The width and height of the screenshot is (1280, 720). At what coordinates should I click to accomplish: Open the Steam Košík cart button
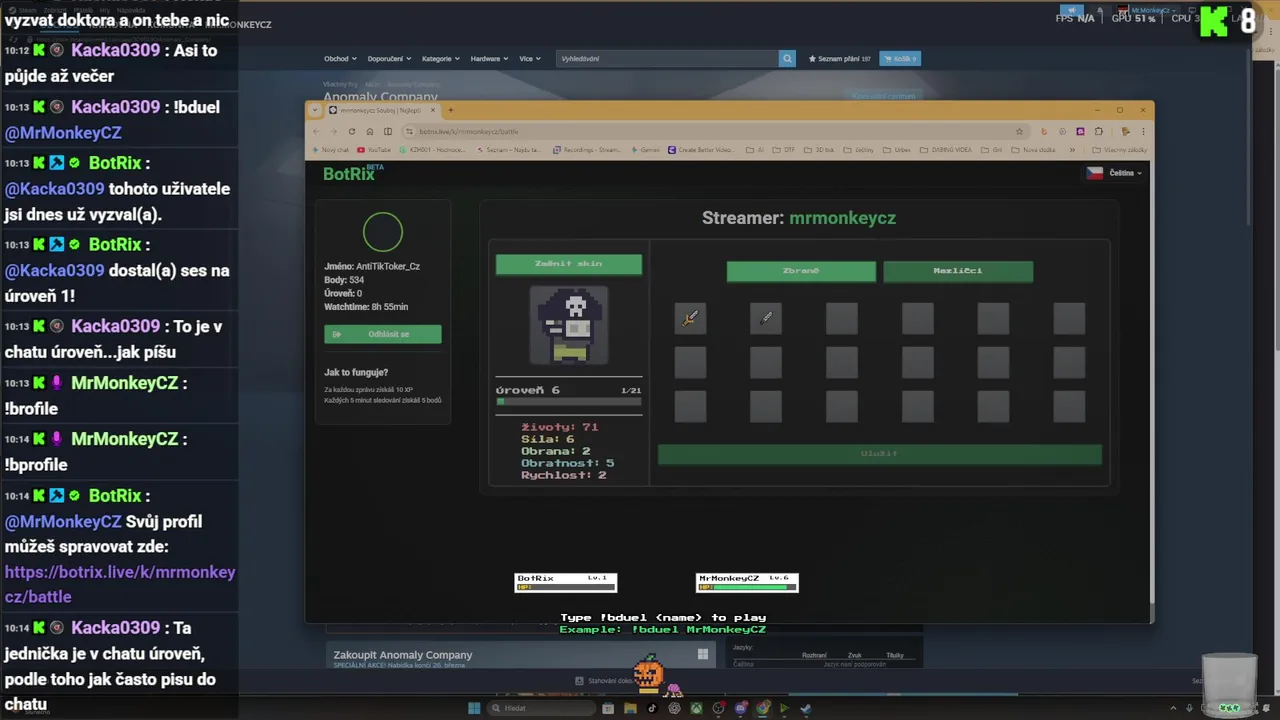click(900, 58)
